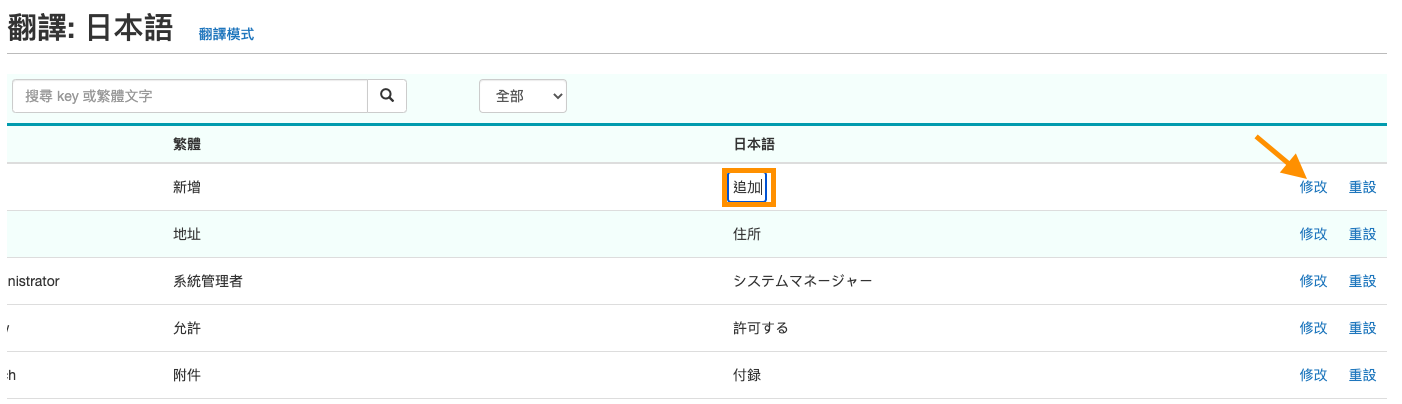
Task: Click 修改 for the 地址 row
Action: [x=1313, y=234]
